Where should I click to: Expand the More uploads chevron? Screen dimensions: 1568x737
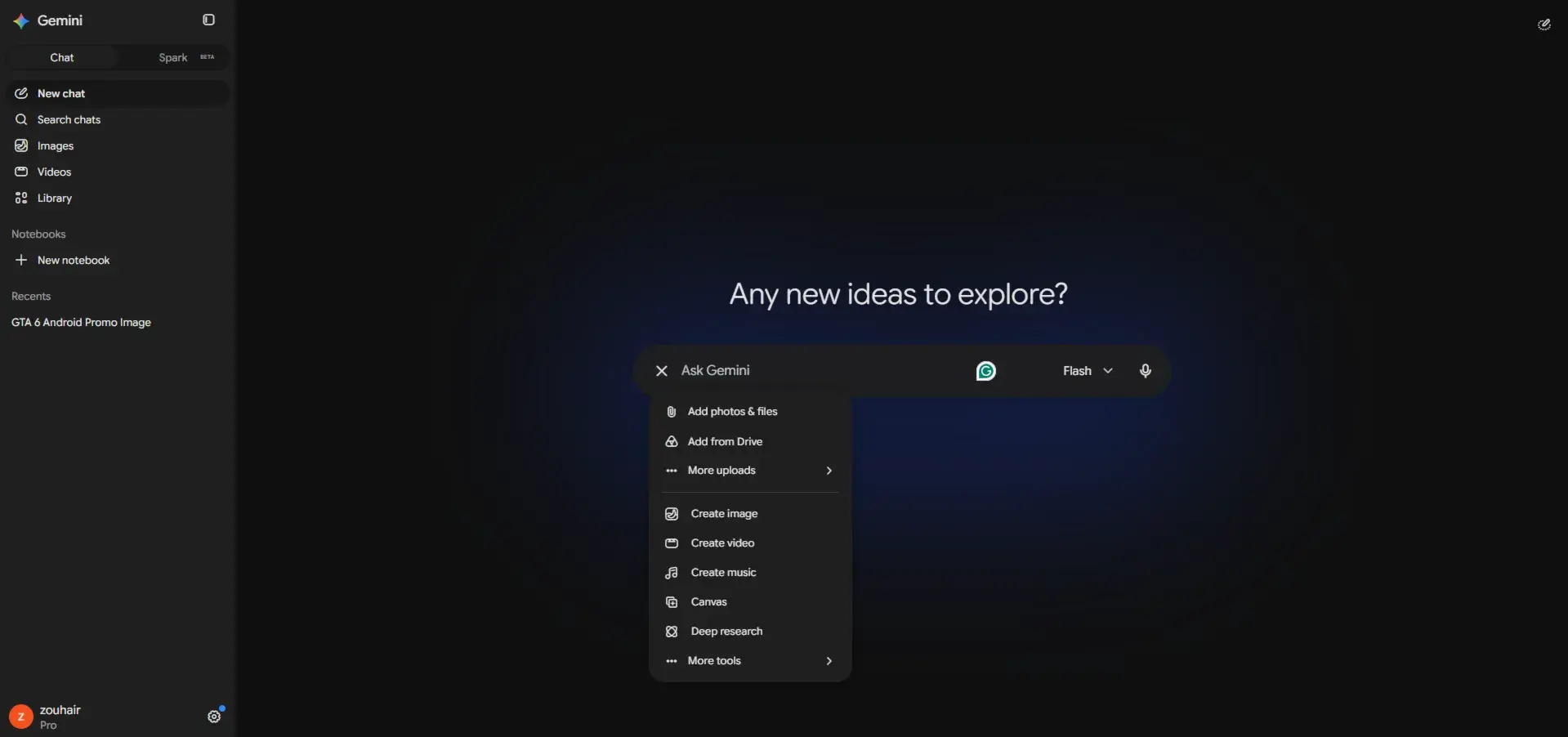[x=829, y=471]
